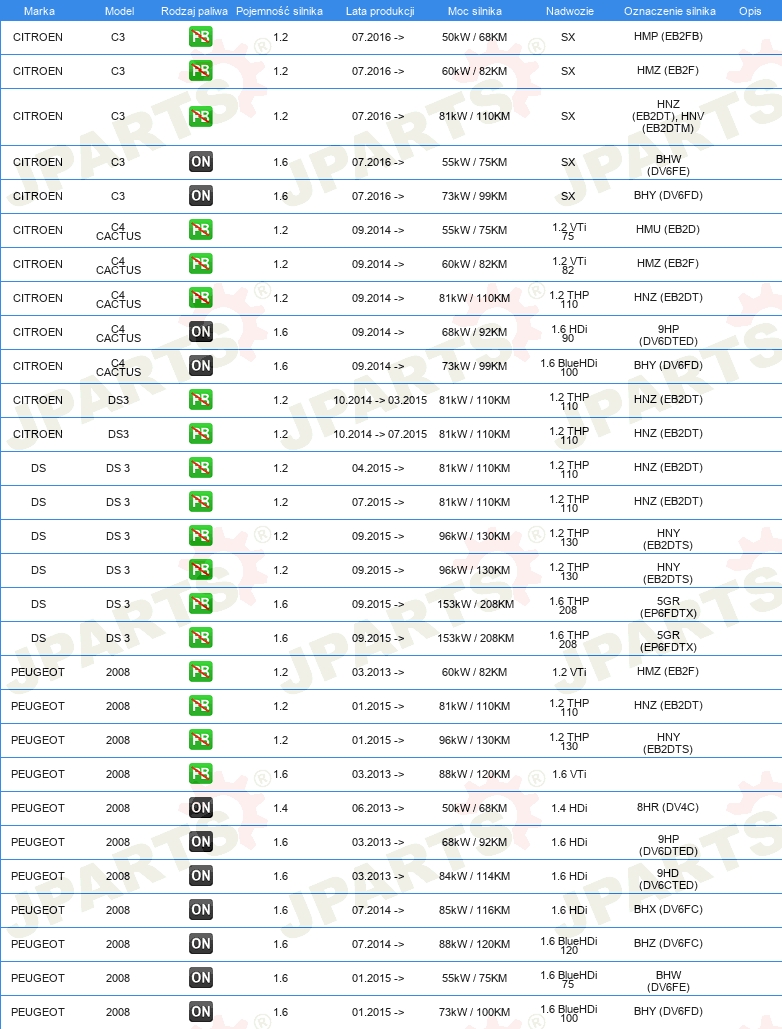Click the ON diesel icon in the 73kW / 100KM row
This screenshot has height=1029, width=782.
(x=201, y=1012)
